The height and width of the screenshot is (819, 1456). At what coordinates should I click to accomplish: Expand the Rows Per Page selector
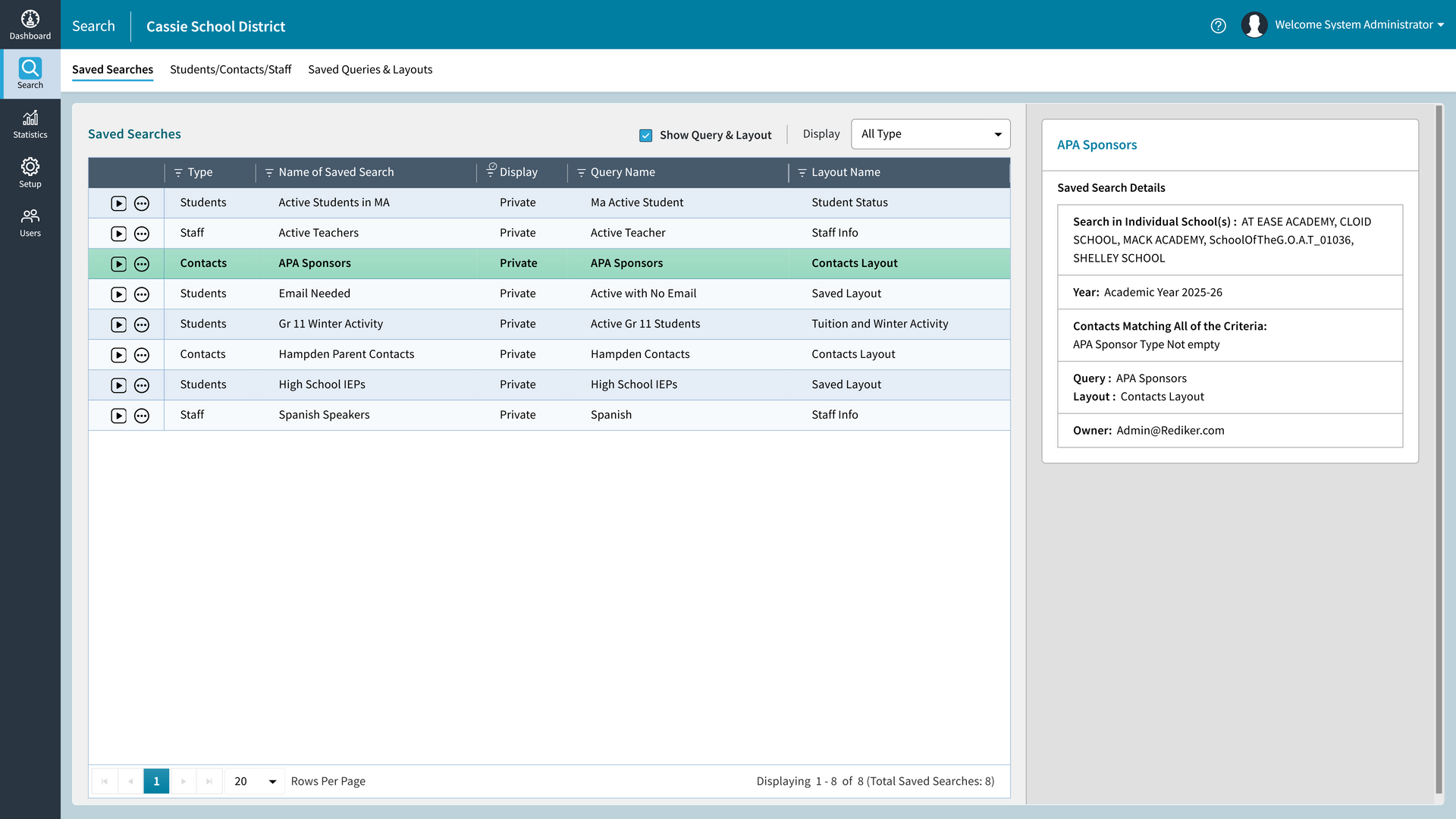pos(253,780)
